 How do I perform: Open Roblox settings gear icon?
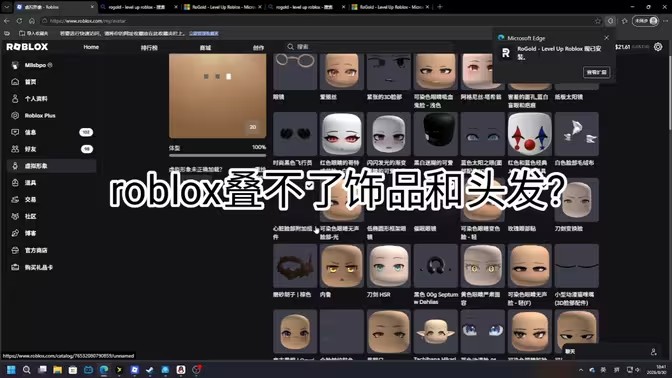pyautogui.click(x=658, y=47)
